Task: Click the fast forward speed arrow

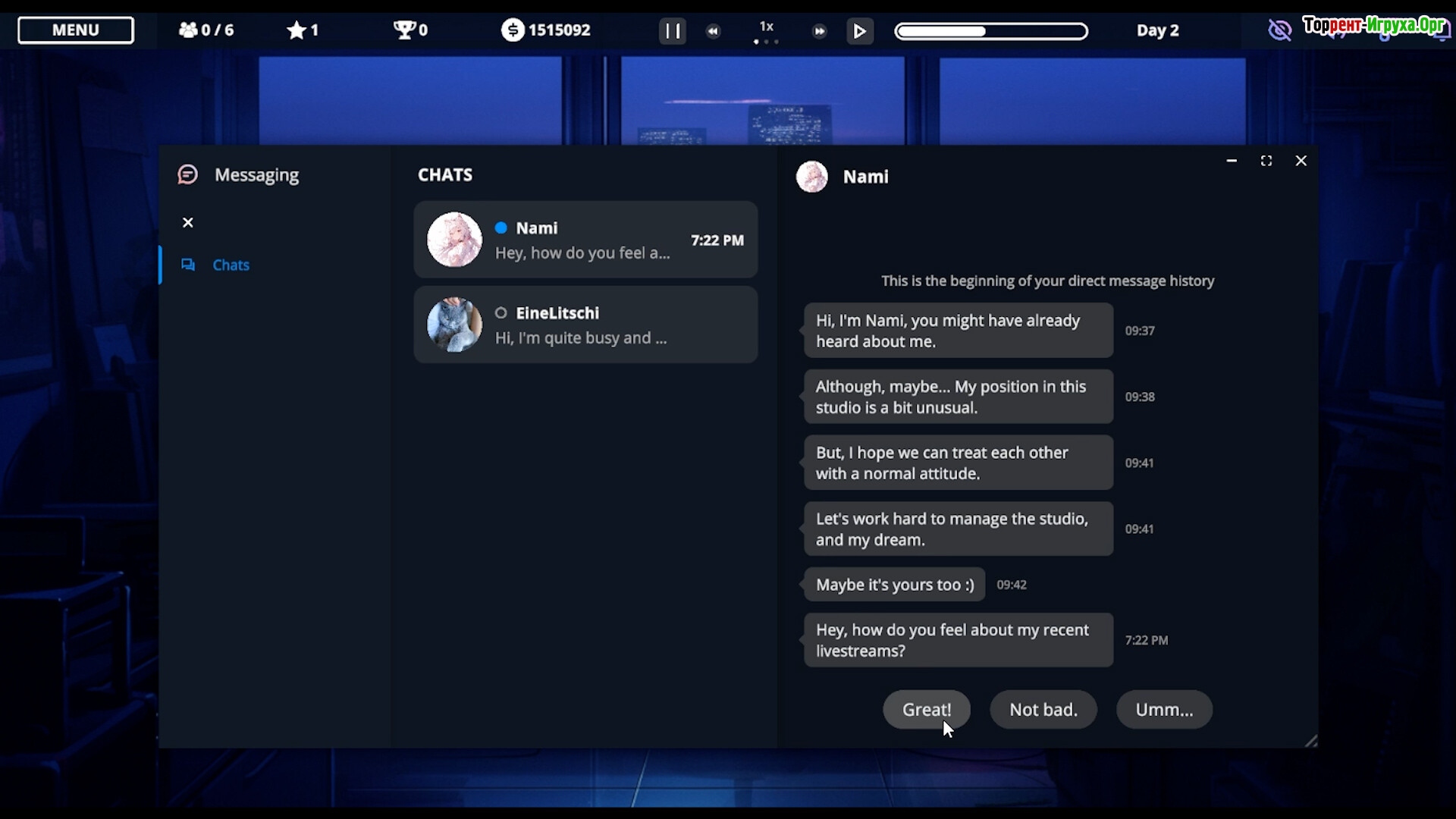Action: coord(819,31)
